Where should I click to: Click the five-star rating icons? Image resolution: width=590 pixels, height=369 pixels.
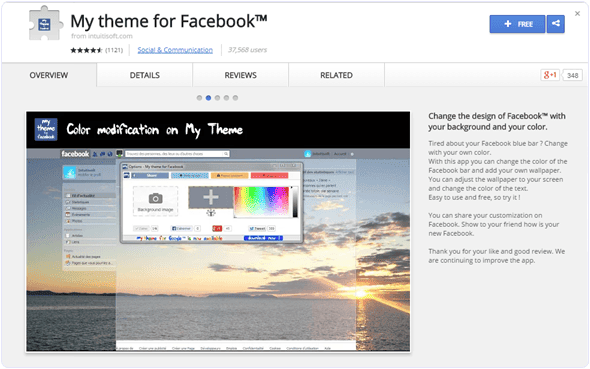click(x=86, y=50)
